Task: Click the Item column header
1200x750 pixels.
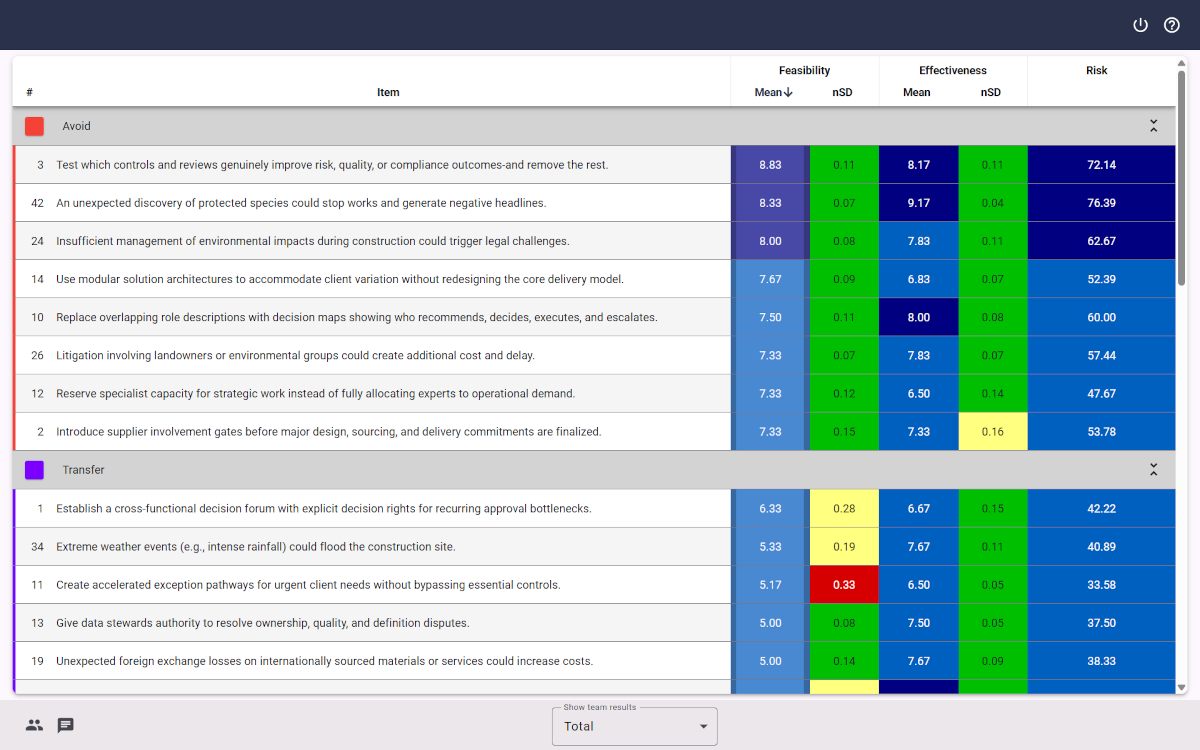Action: (x=388, y=92)
